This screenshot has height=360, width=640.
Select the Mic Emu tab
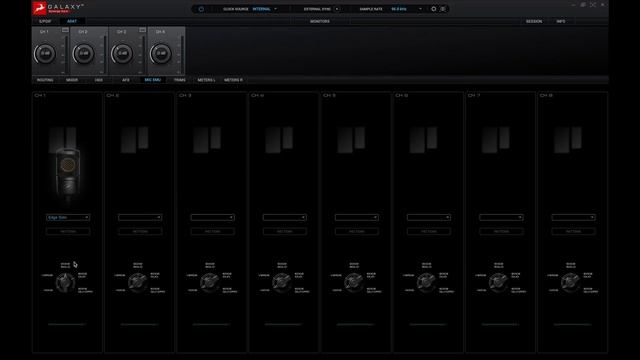click(x=153, y=80)
